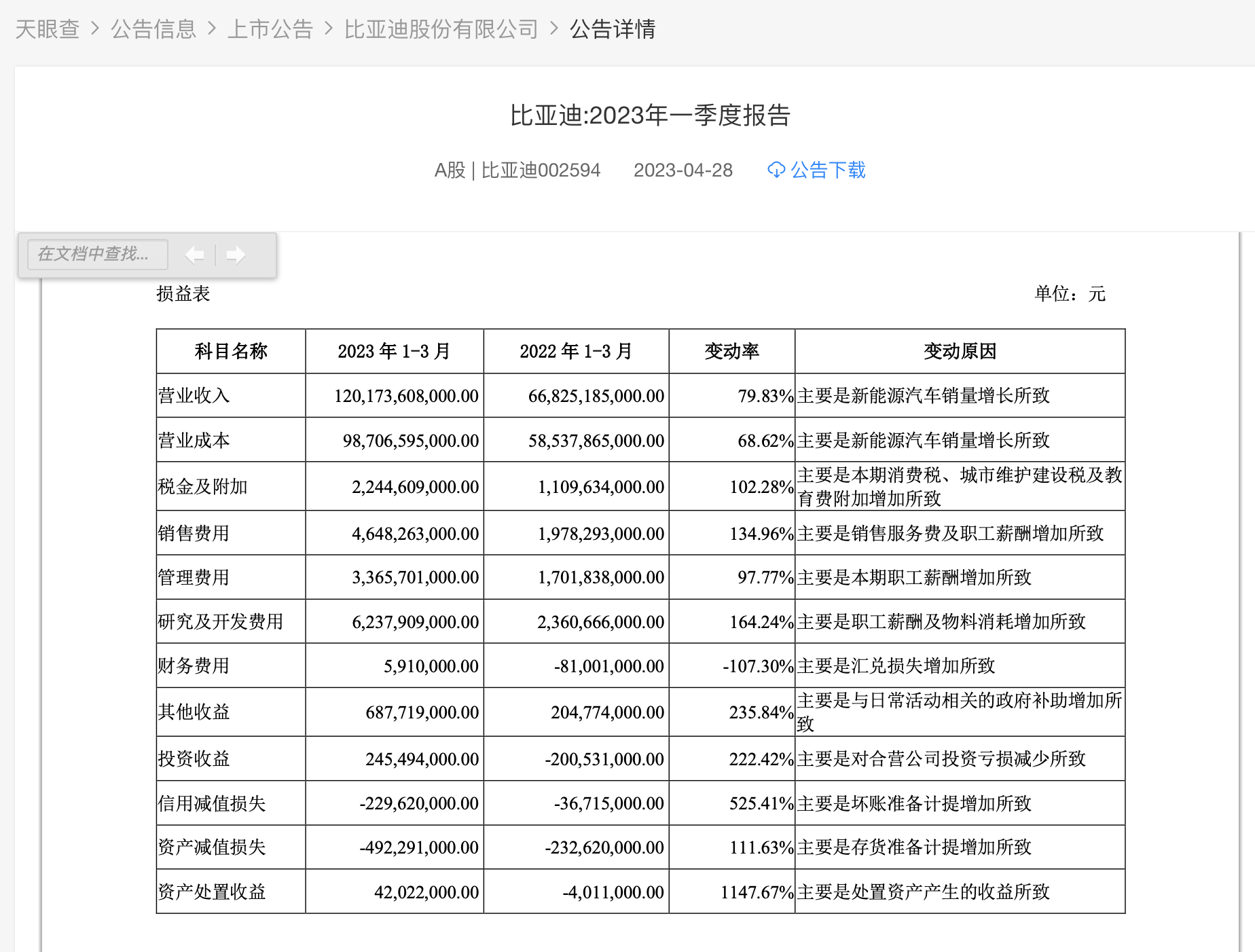Click the 102.28% change rate cell
This screenshot has width=1255, height=952.
[762, 487]
